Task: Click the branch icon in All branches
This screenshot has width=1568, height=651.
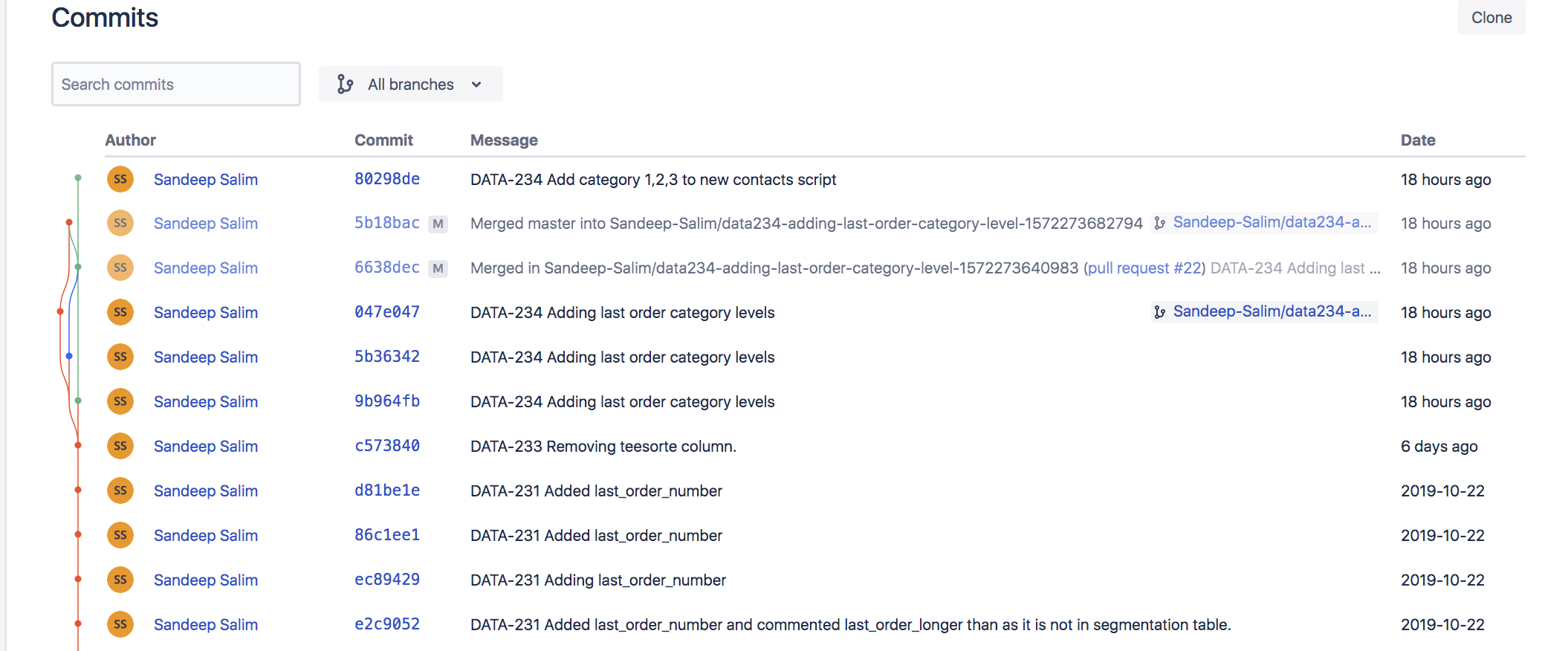Action: click(x=345, y=84)
